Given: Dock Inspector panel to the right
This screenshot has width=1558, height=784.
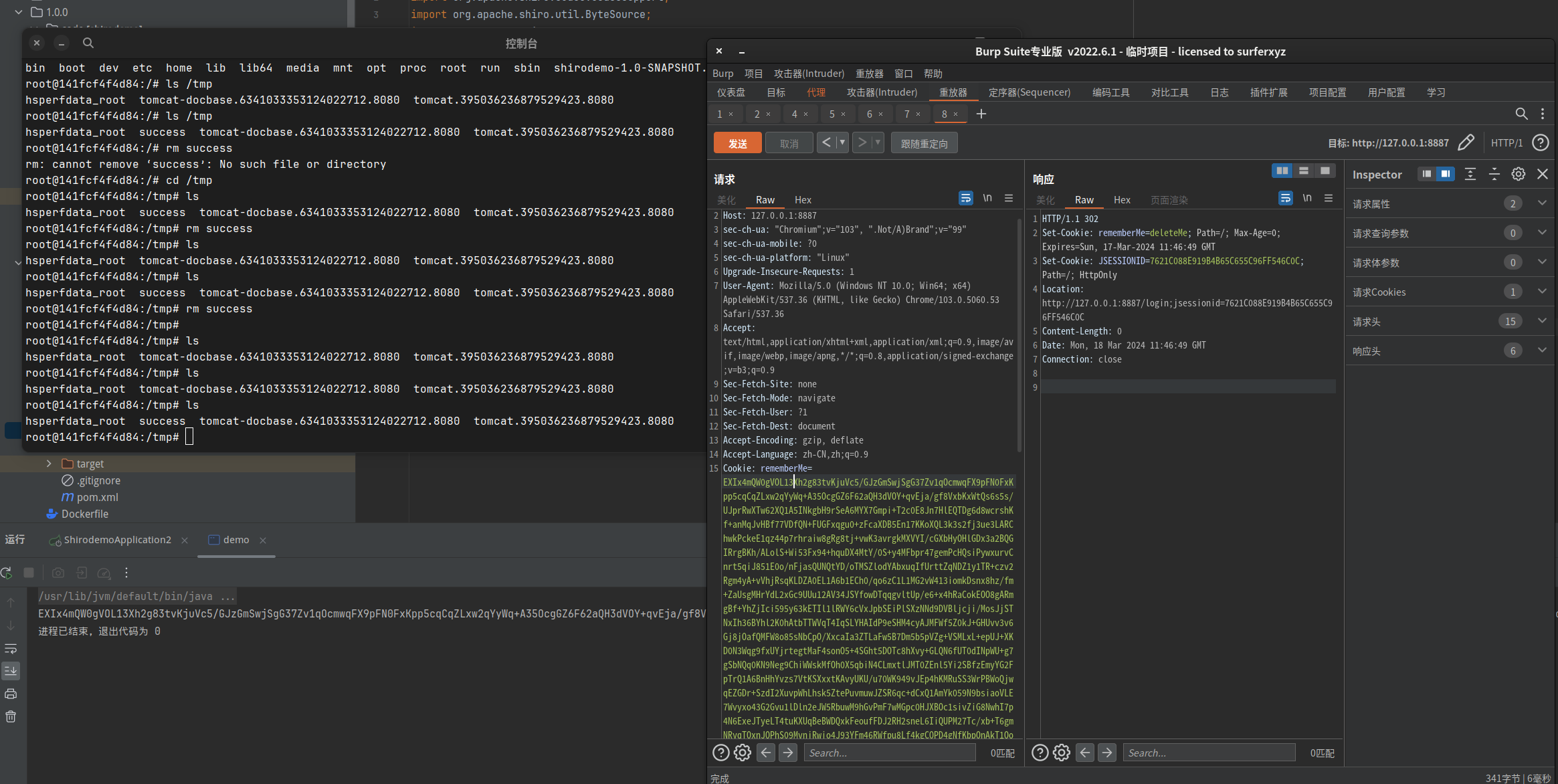Looking at the screenshot, I should [x=1446, y=174].
